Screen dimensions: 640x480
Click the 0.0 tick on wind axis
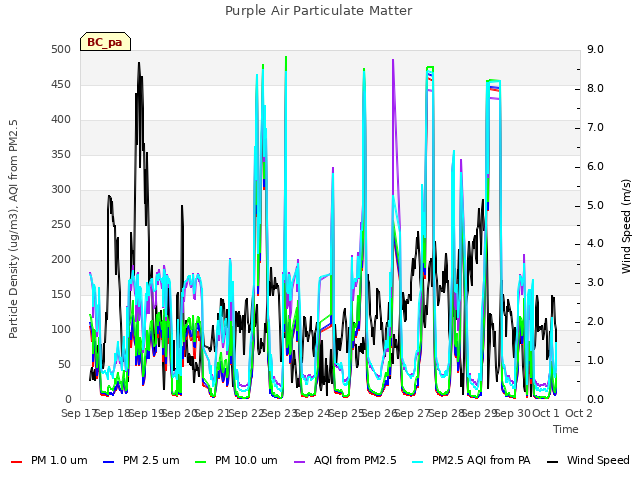[x=595, y=399]
